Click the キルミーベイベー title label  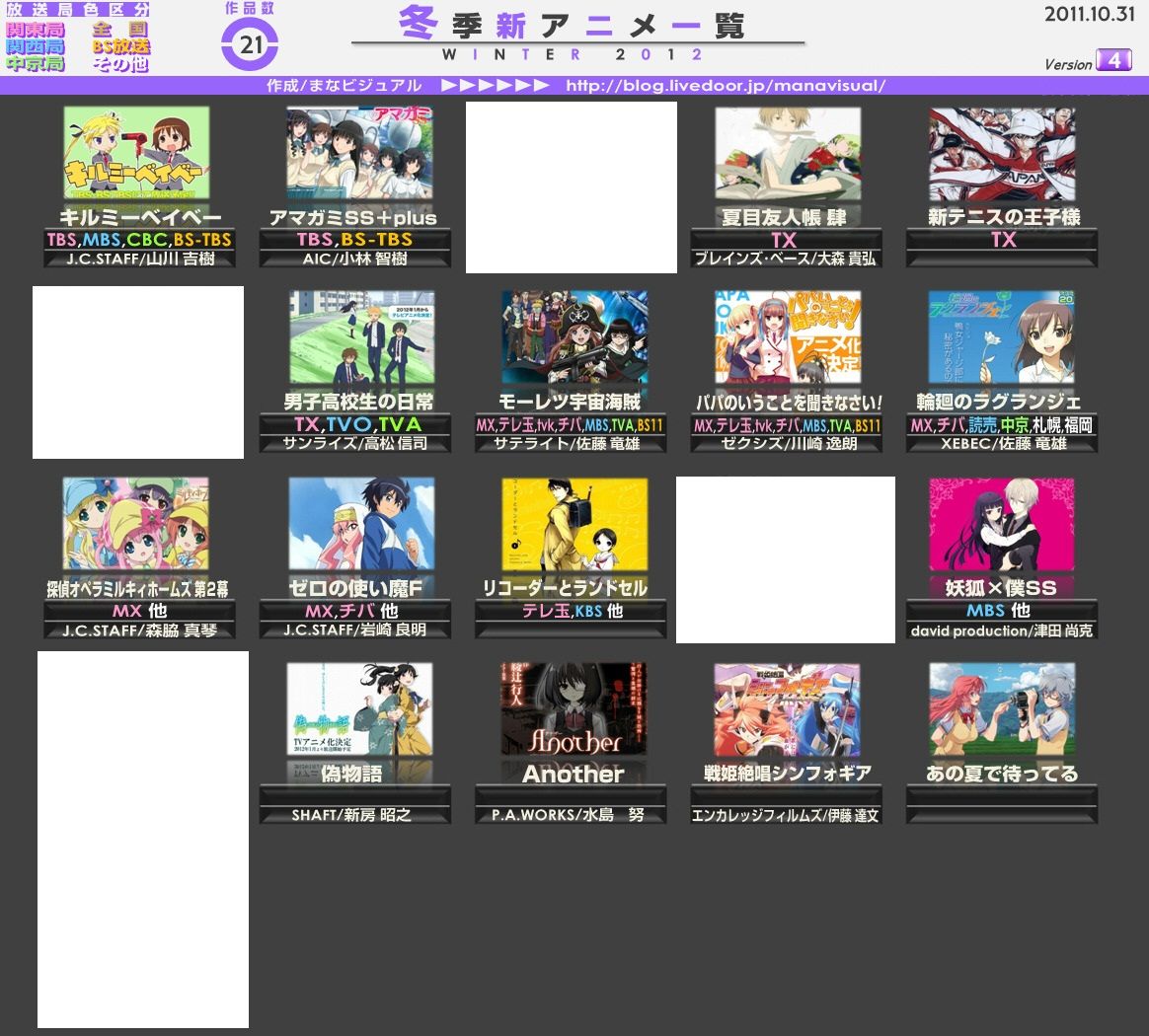tap(140, 218)
